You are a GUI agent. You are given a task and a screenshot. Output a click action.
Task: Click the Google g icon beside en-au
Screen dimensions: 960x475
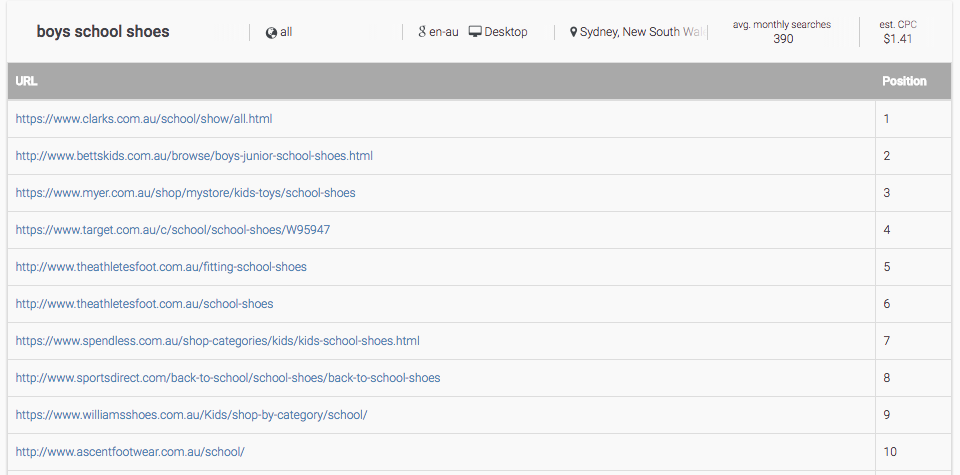[422, 32]
